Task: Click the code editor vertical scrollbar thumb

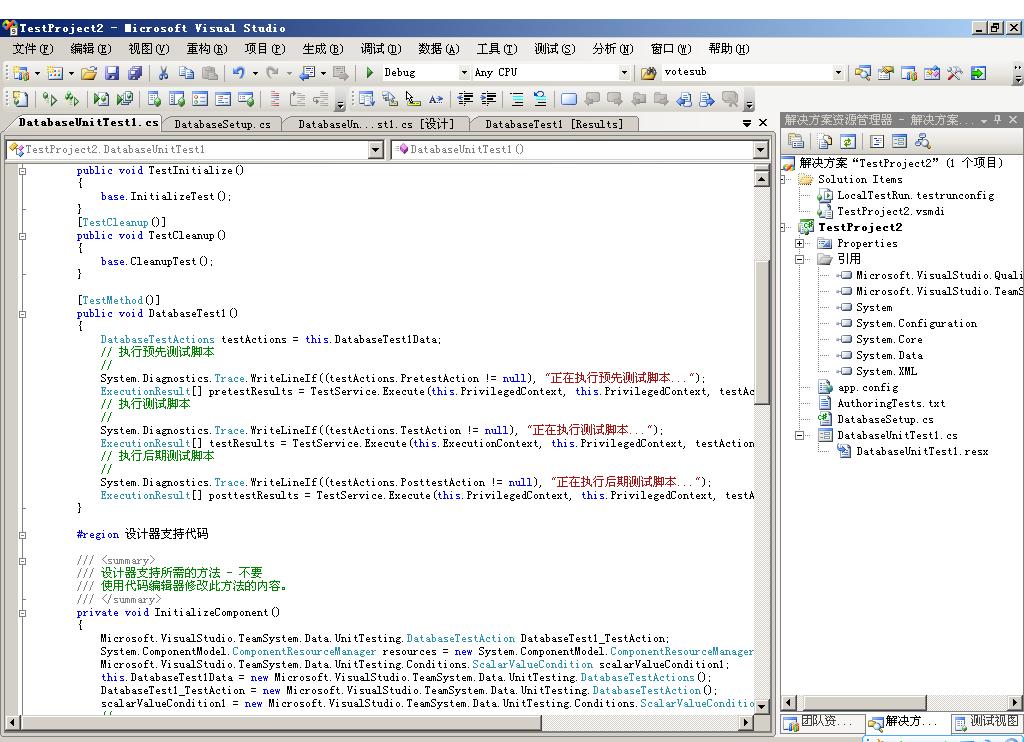Action: (x=761, y=333)
